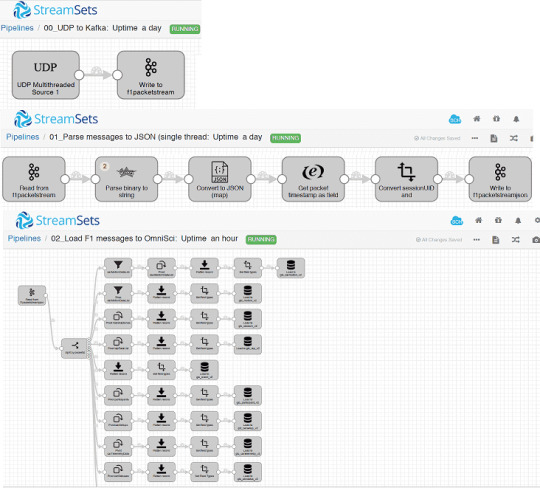
Task: Select the Write to f1packetstreamjson stage
Action: 500,179
